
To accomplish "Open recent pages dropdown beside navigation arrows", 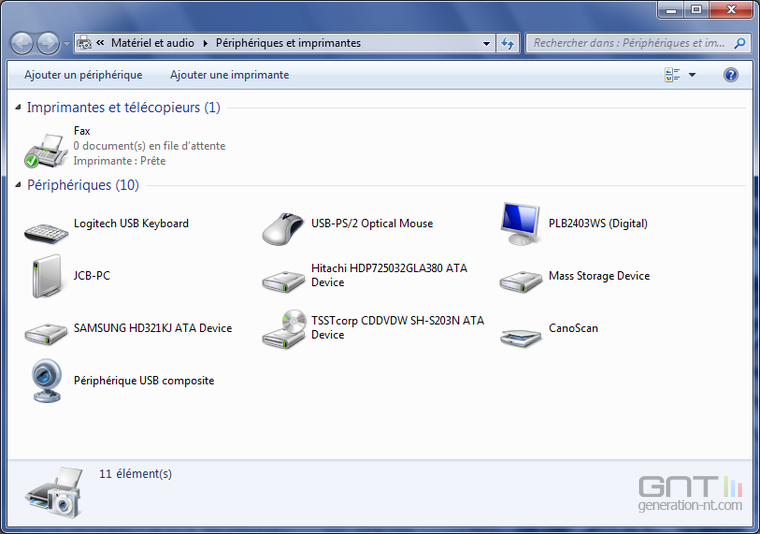I will pos(66,43).
